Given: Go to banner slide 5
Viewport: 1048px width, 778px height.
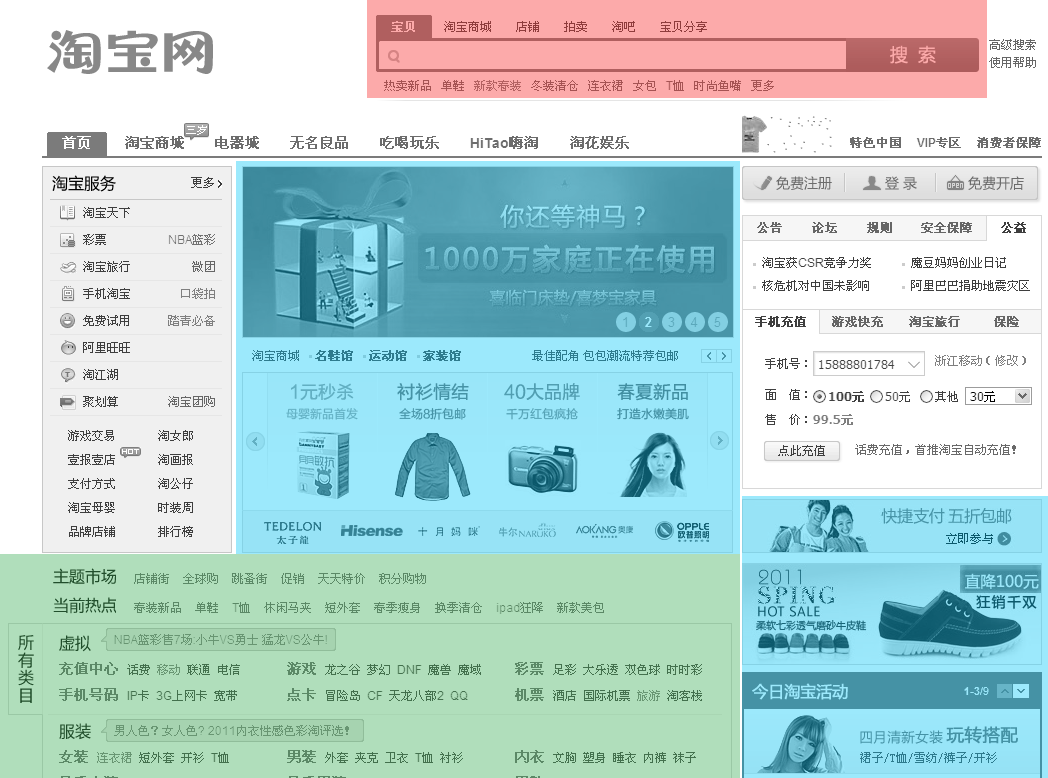Looking at the screenshot, I should [717, 322].
